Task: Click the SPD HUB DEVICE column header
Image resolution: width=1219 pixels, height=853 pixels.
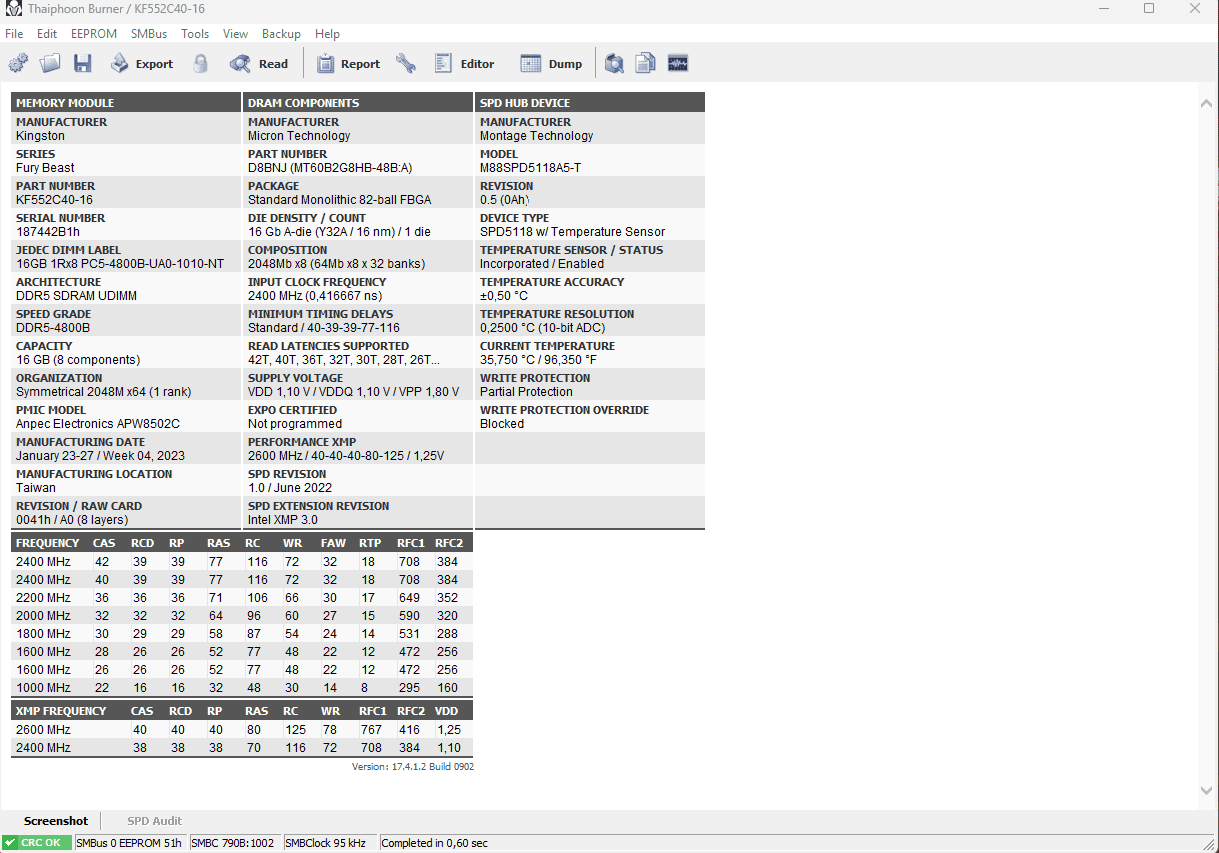Action: pyautogui.click(x=590, y=103)
